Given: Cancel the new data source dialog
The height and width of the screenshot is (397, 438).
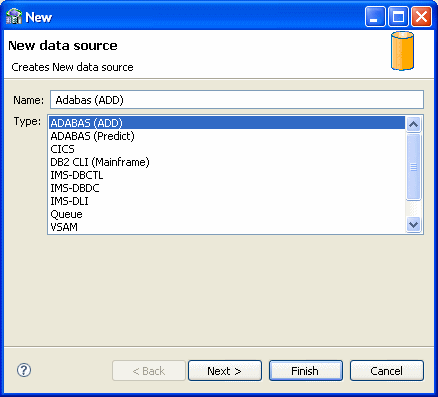Looking at the screenshot, I should (387, 371).
